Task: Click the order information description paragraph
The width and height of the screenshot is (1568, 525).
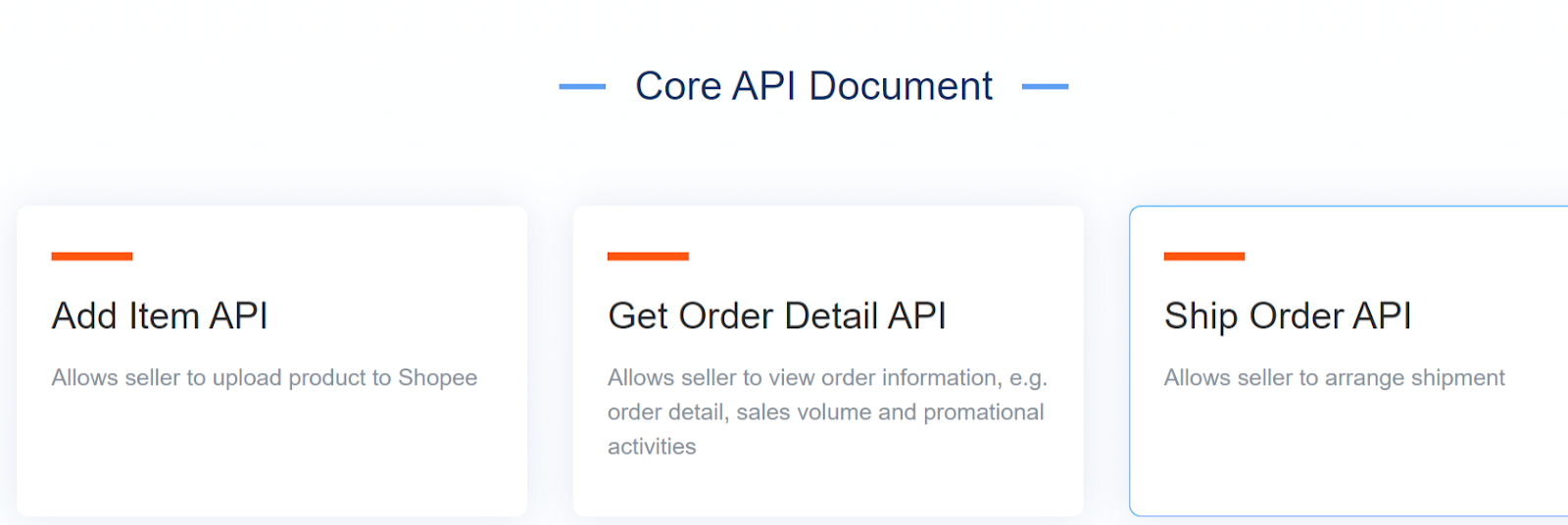Action: [828, 412]
